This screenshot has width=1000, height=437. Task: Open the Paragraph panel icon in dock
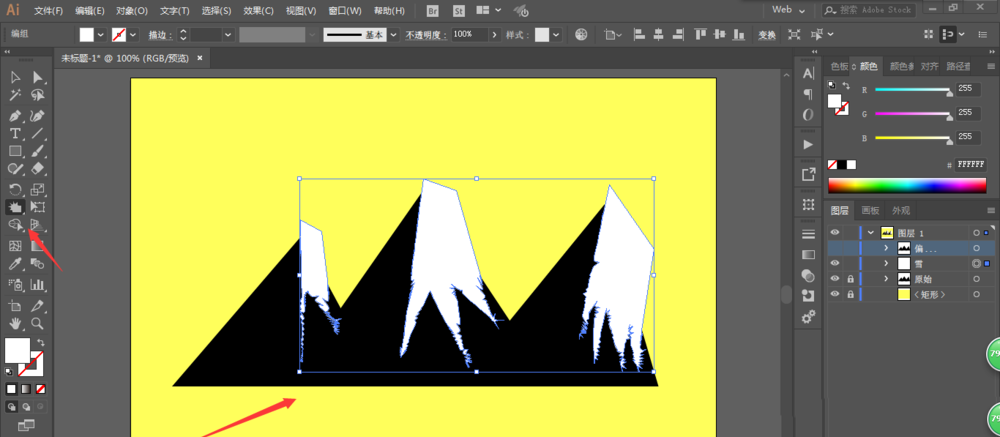pyautogui.click(x=808, y=94)
